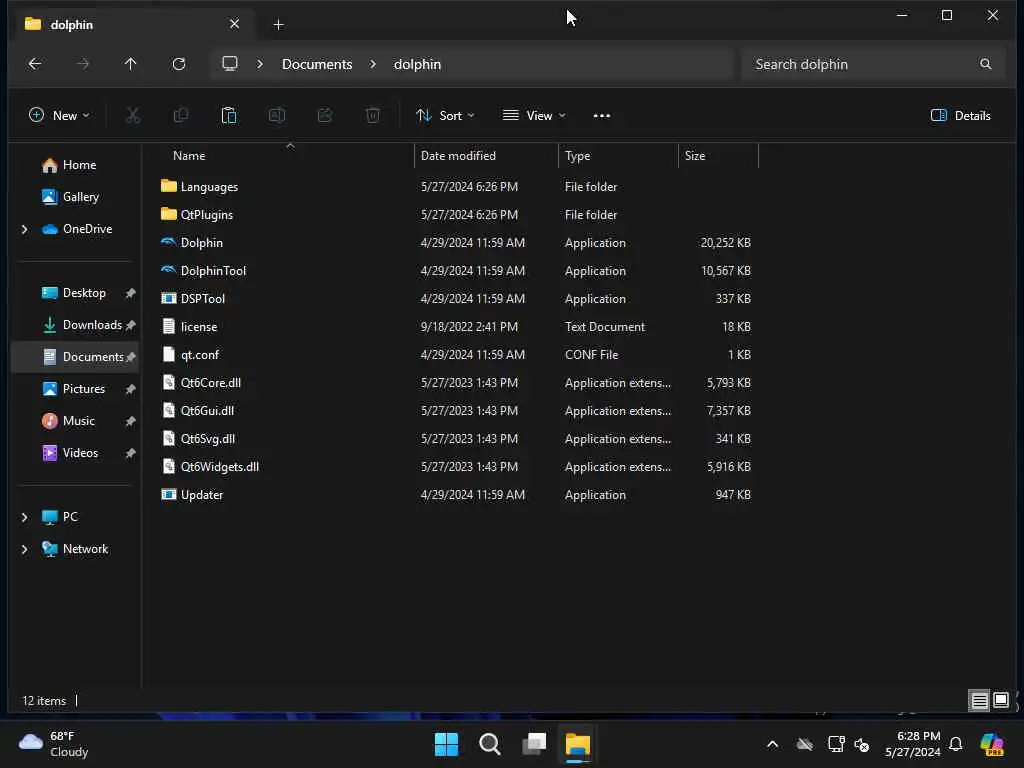Open clock showing 6:28 PM
The height and width of the screenshot is (768, 1024).
pos(912,744)
